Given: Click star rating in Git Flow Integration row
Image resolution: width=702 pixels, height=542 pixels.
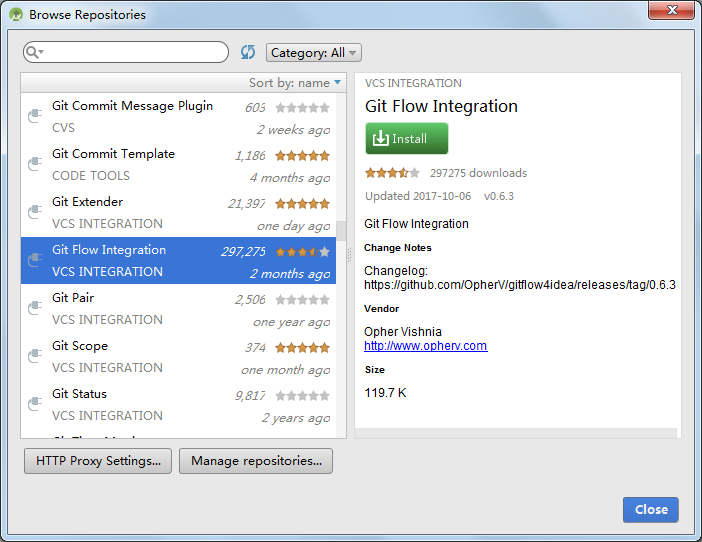Looking at the screenshot, I should point(303,252).
